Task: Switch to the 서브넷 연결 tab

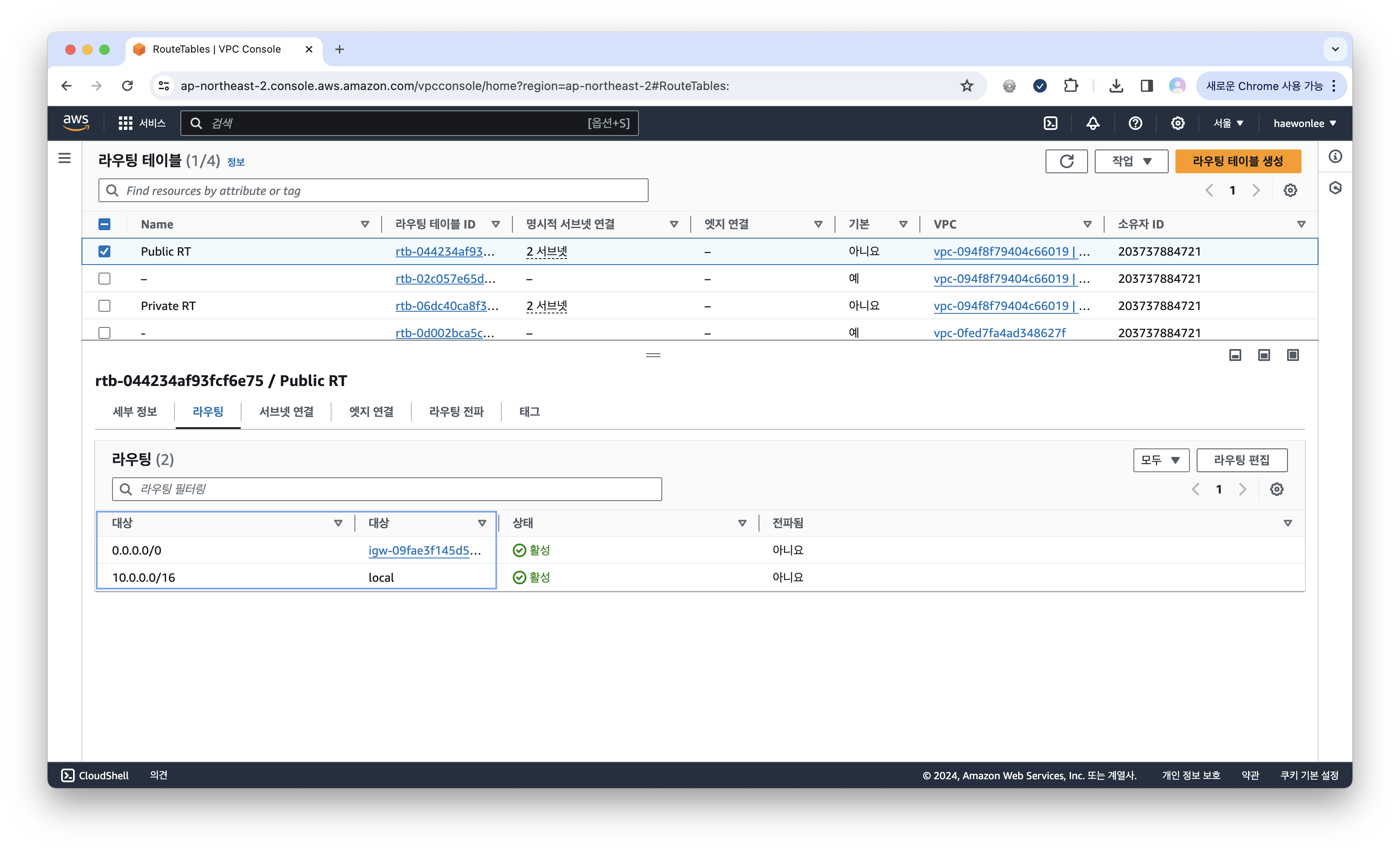Action: click(287, 411)
